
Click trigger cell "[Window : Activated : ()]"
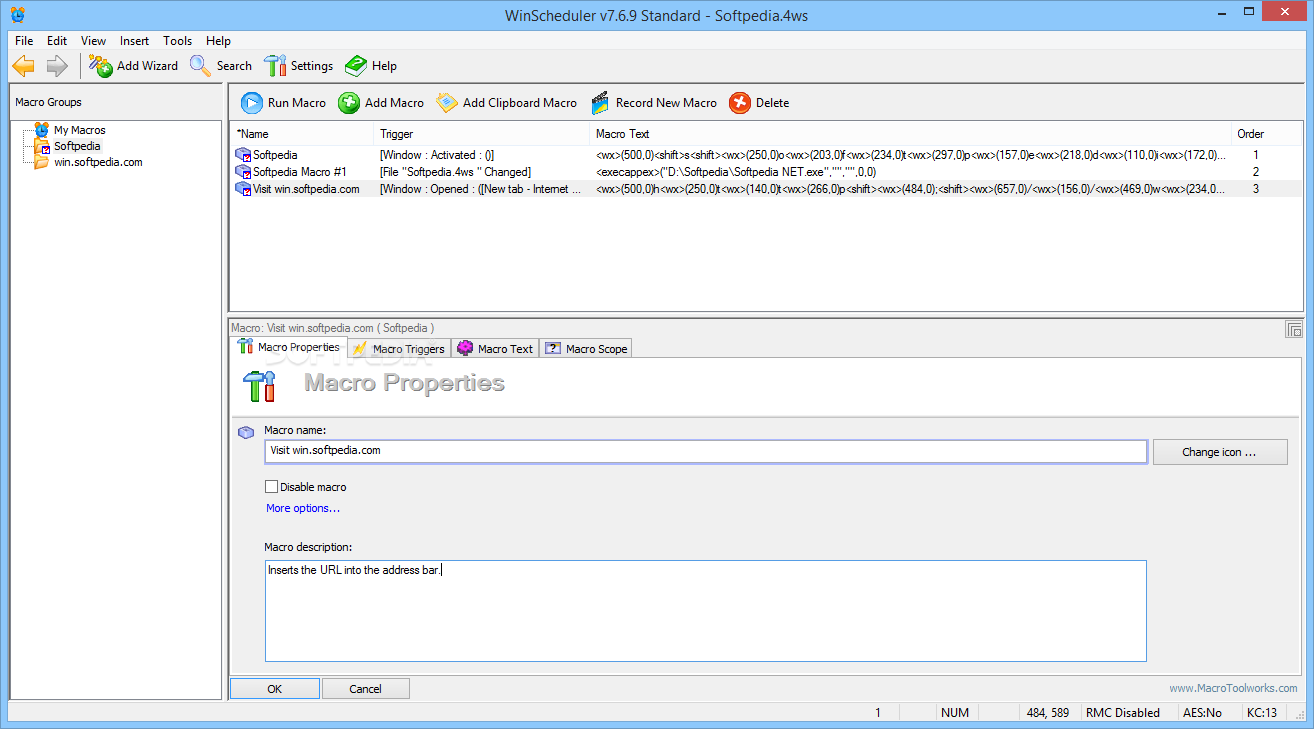point(437,155)
